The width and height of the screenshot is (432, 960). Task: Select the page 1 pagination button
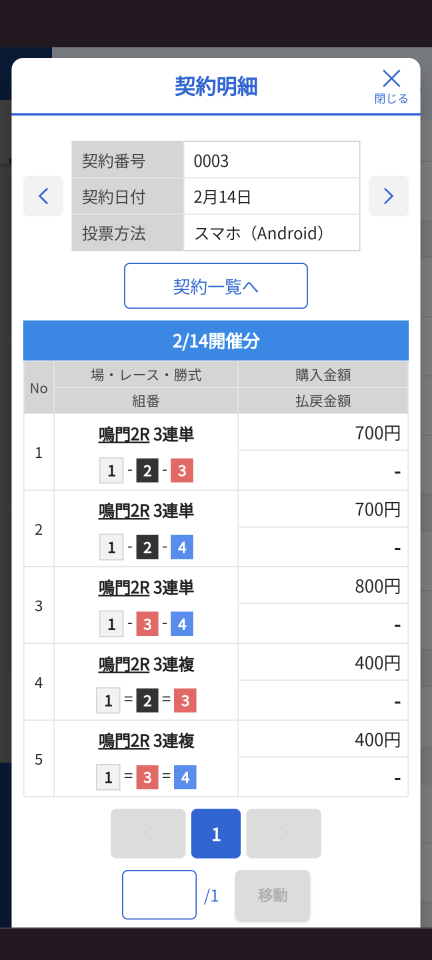216,834
